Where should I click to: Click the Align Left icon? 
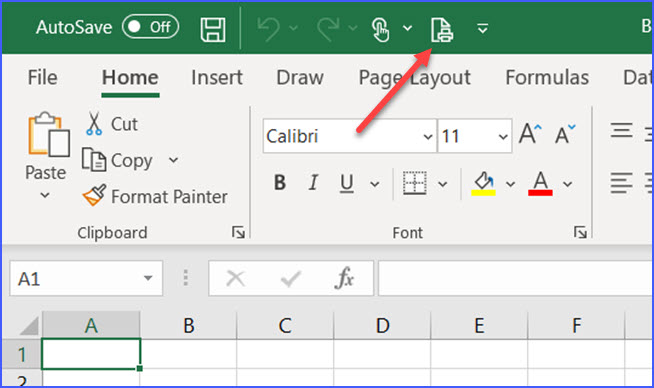point(621,183)
